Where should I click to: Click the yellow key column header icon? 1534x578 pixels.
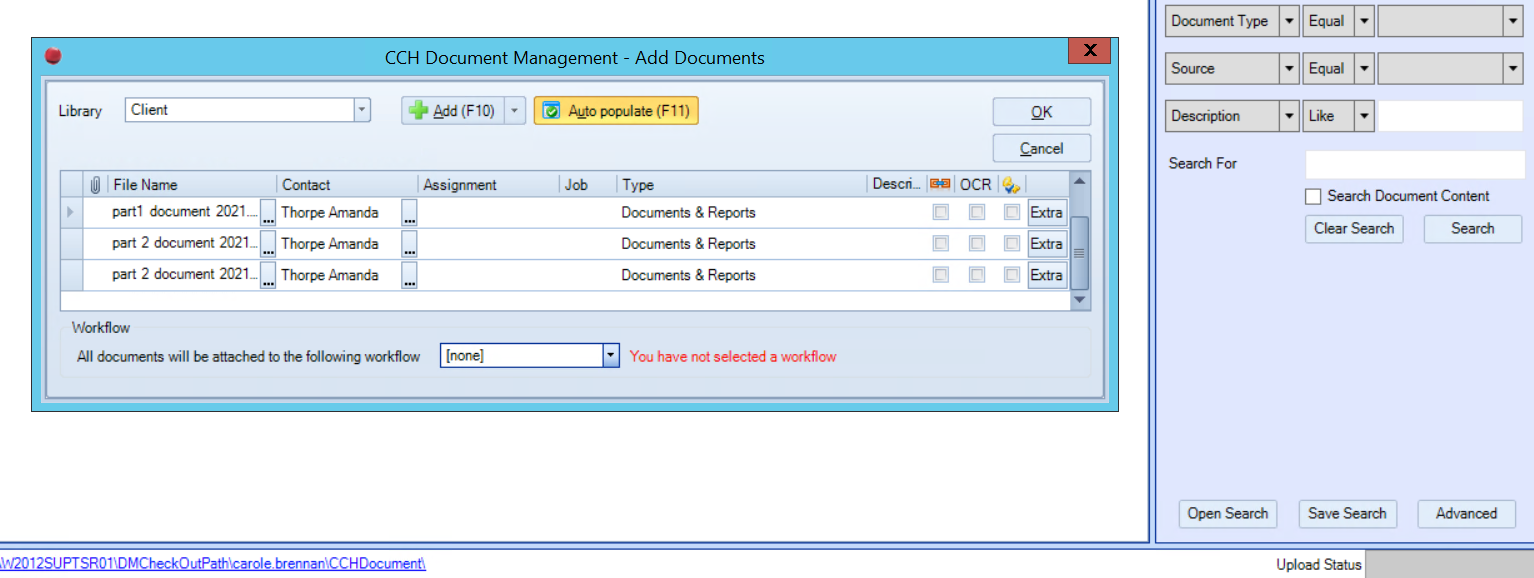tap(1011, 184)
